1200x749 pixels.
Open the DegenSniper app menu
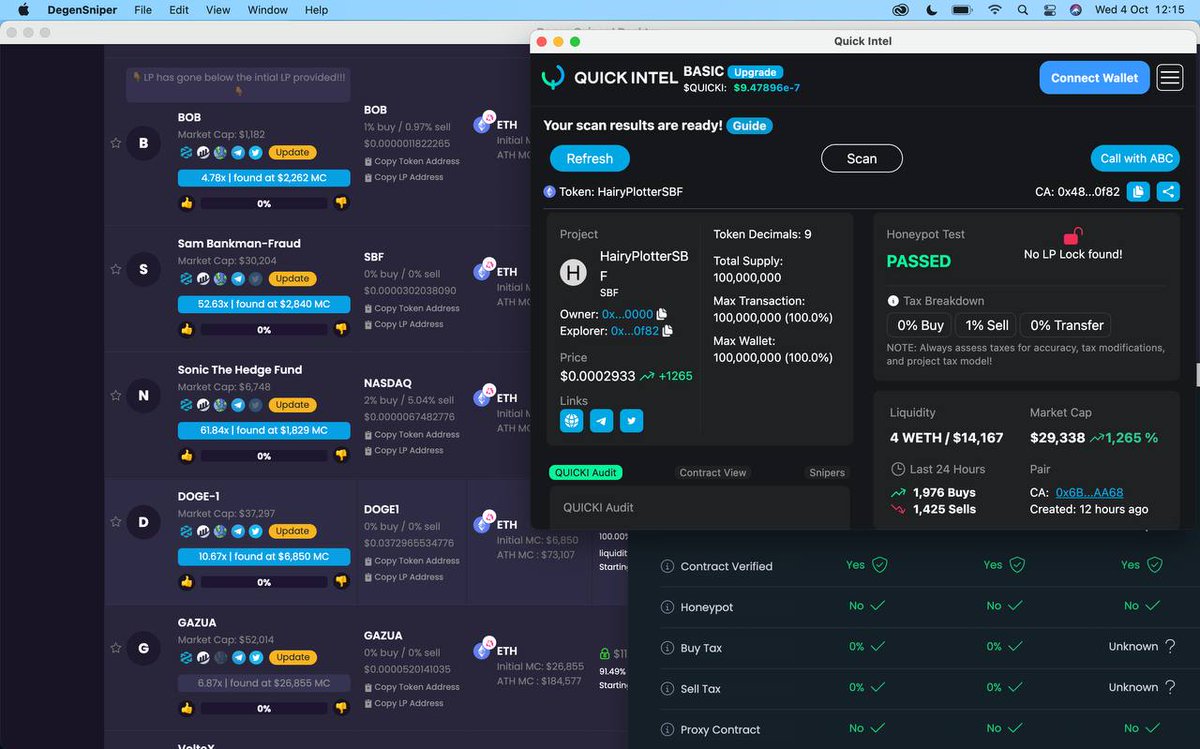83,10
